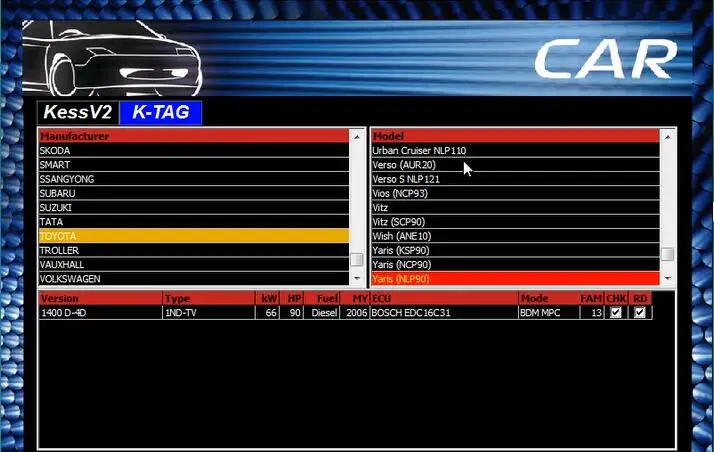Select the plain Vitz model row

515,208
